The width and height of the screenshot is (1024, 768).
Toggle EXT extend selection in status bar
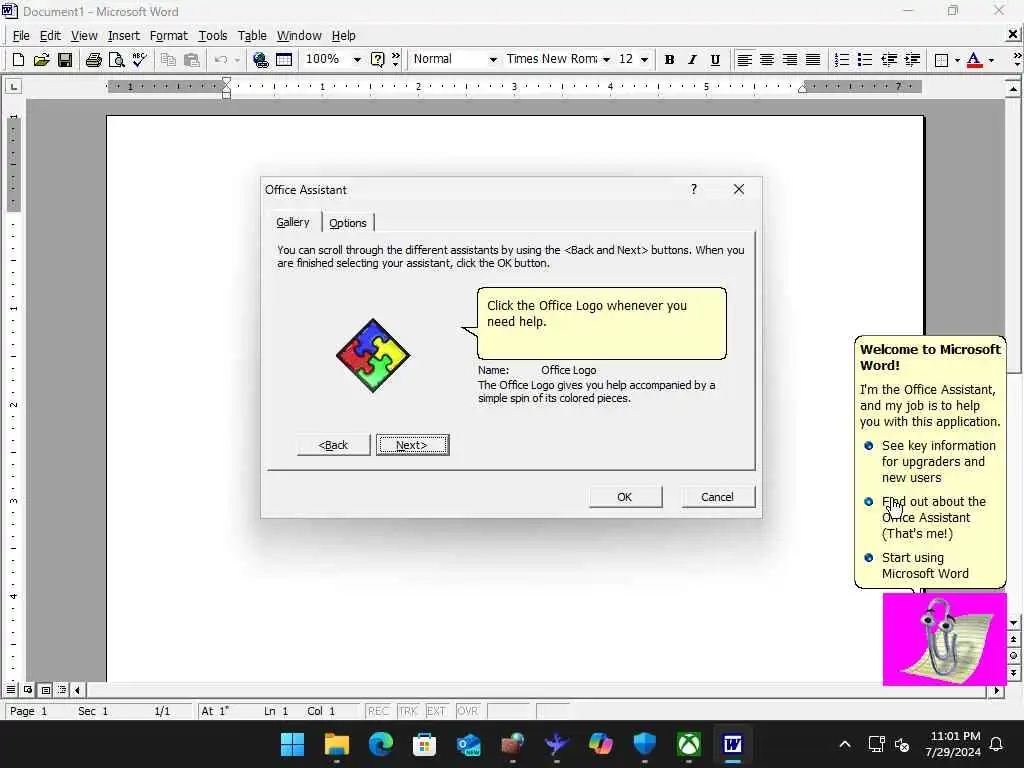click(x=436, y=711)
